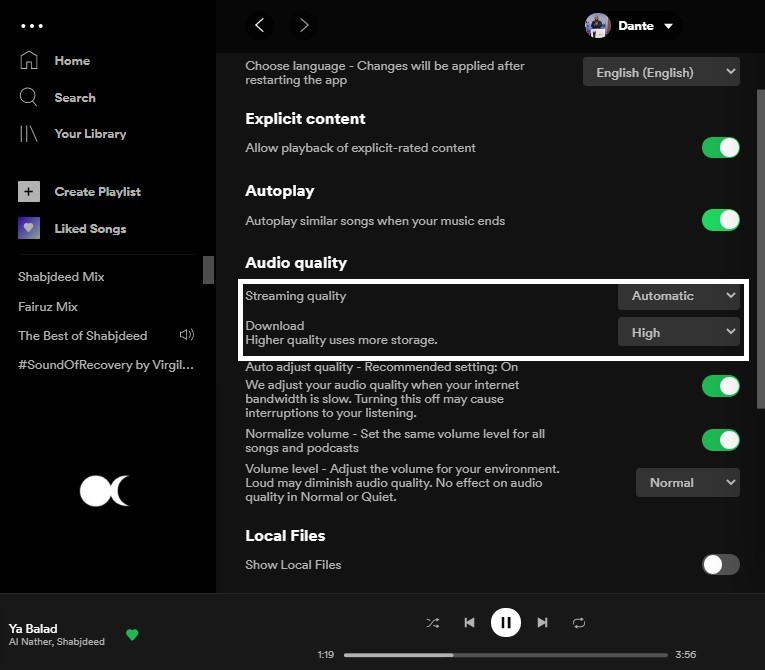Open the Streaming quality dropdown
This screenshot has width=765, height=670.
679,296
